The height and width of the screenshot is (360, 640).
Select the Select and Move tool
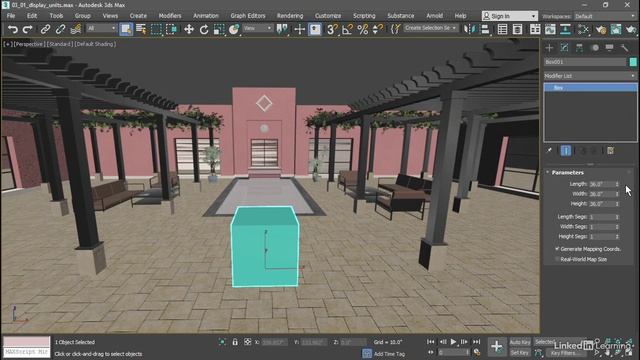click(x=189, y=29)
